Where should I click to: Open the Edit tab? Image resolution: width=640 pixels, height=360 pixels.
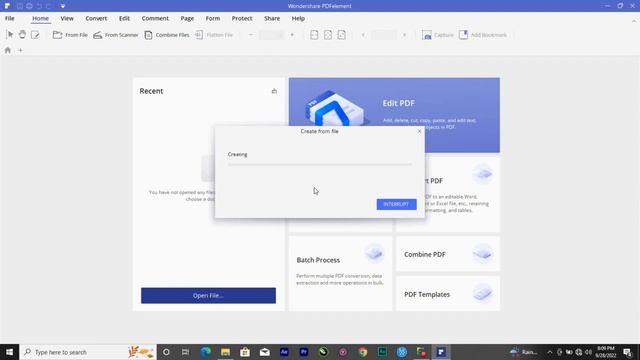[x=124, y=18]
